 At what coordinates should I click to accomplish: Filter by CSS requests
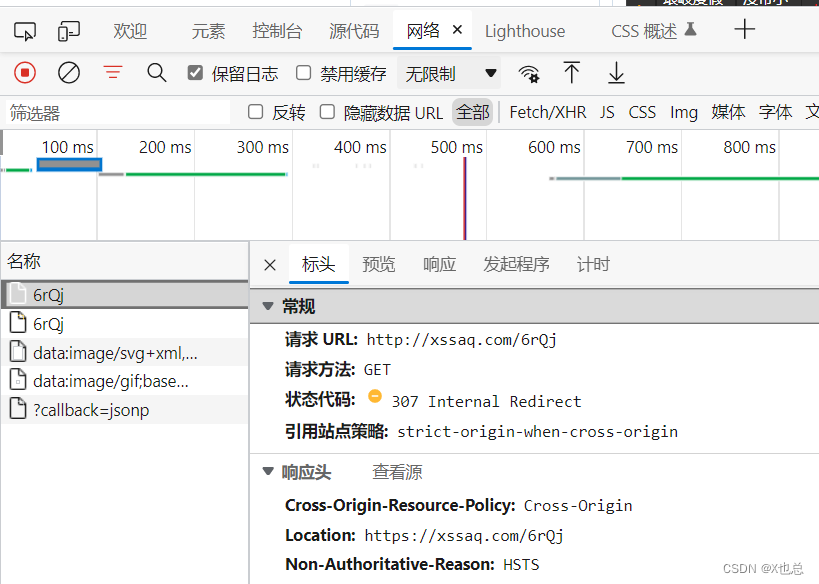click(x=642, y=112)
